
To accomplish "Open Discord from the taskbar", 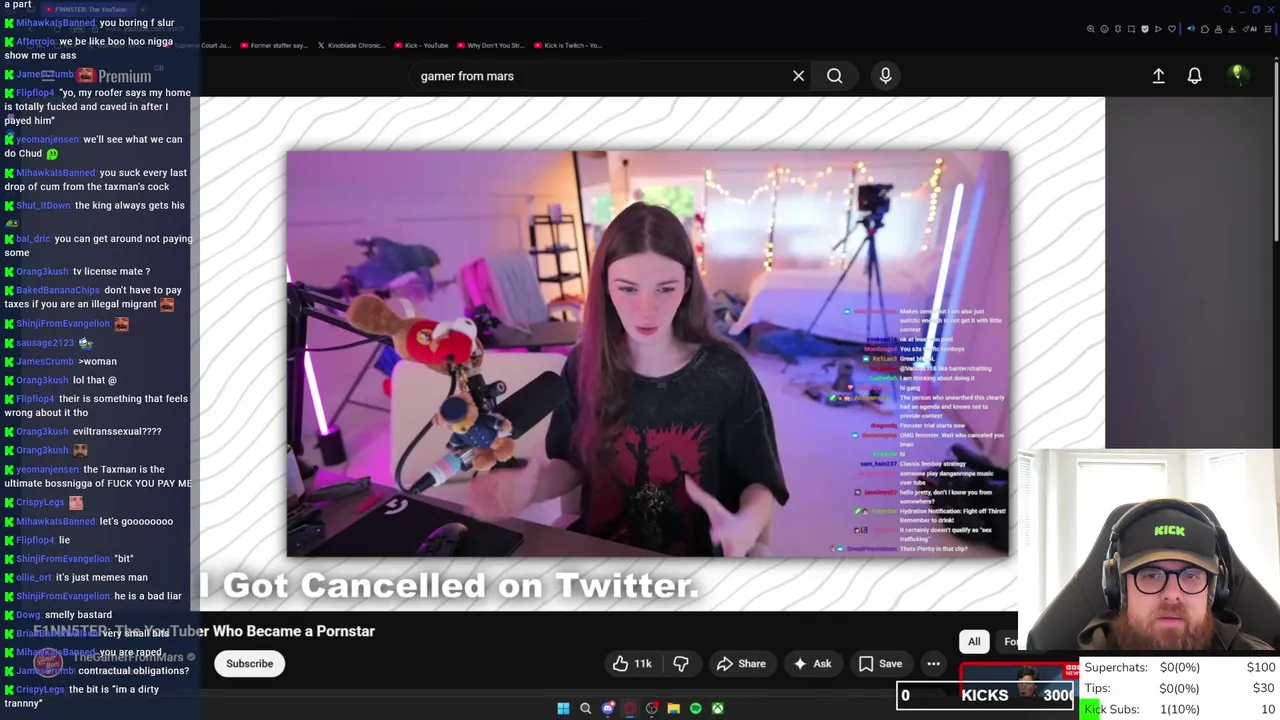I will (608, 709).
